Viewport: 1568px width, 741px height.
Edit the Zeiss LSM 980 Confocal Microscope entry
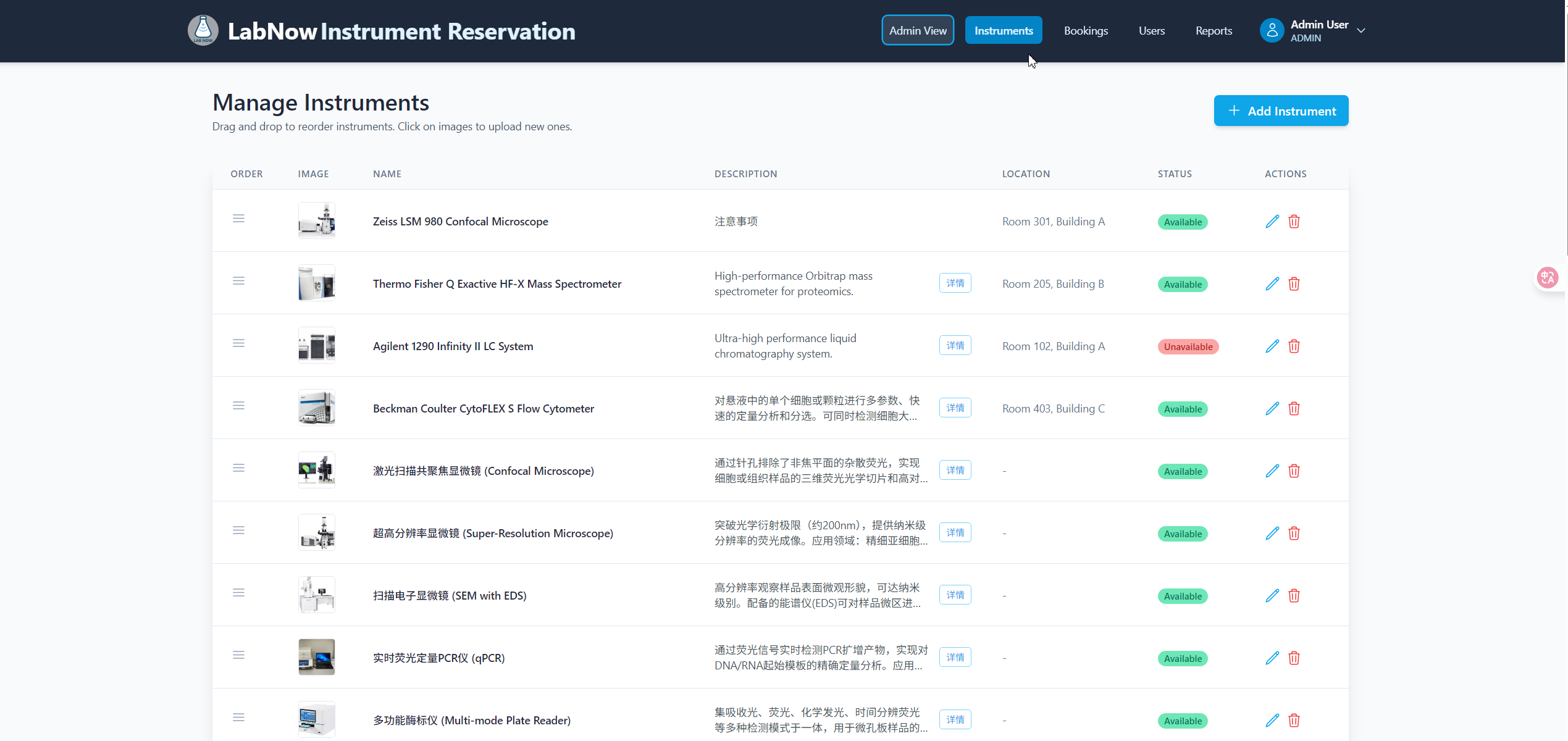(x=1272, y=221)
